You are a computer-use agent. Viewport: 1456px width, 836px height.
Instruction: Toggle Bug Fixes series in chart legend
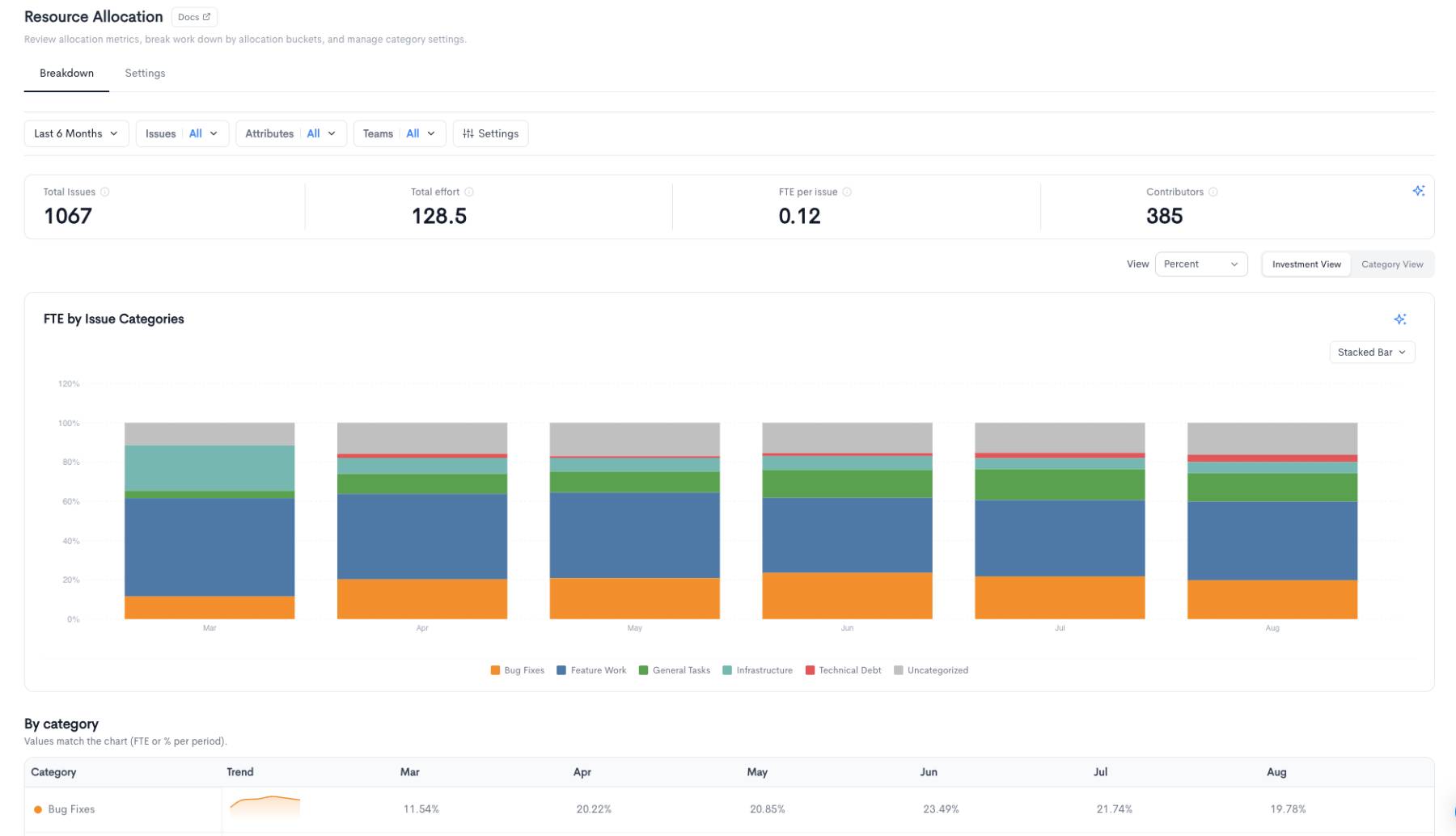tap(517, 670)
